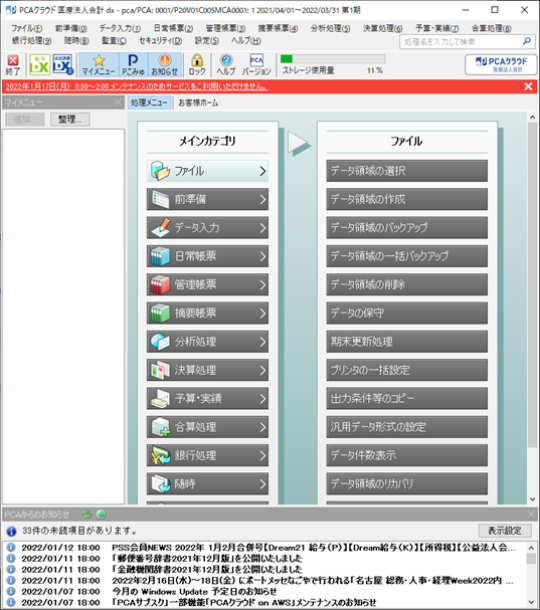The height and width of the screenshot is (610, 540).
Task: Close the red maintenance notice banner
Action: point(528,86)
